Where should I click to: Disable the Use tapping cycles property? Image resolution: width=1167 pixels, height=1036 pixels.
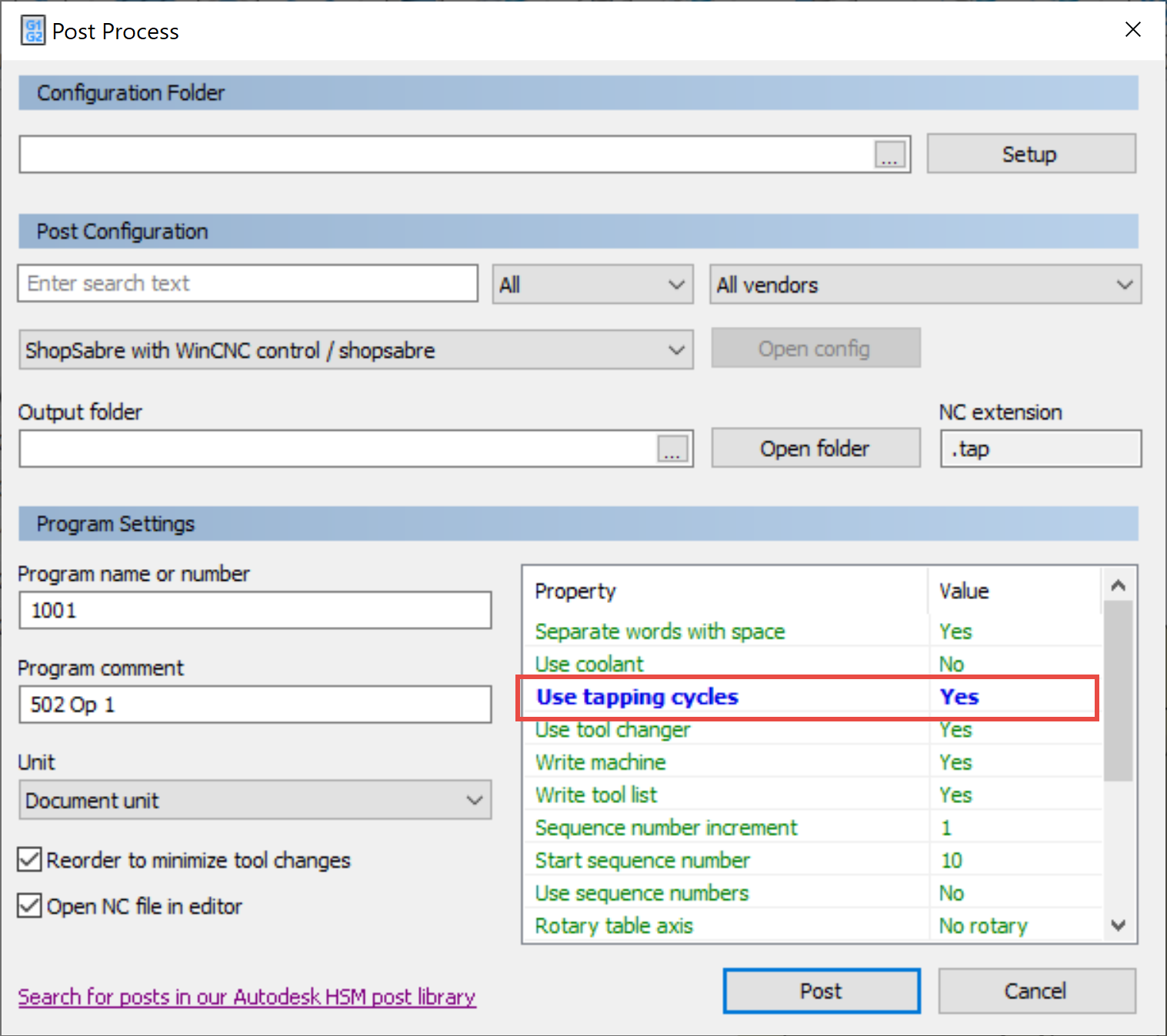pos(959,697)
